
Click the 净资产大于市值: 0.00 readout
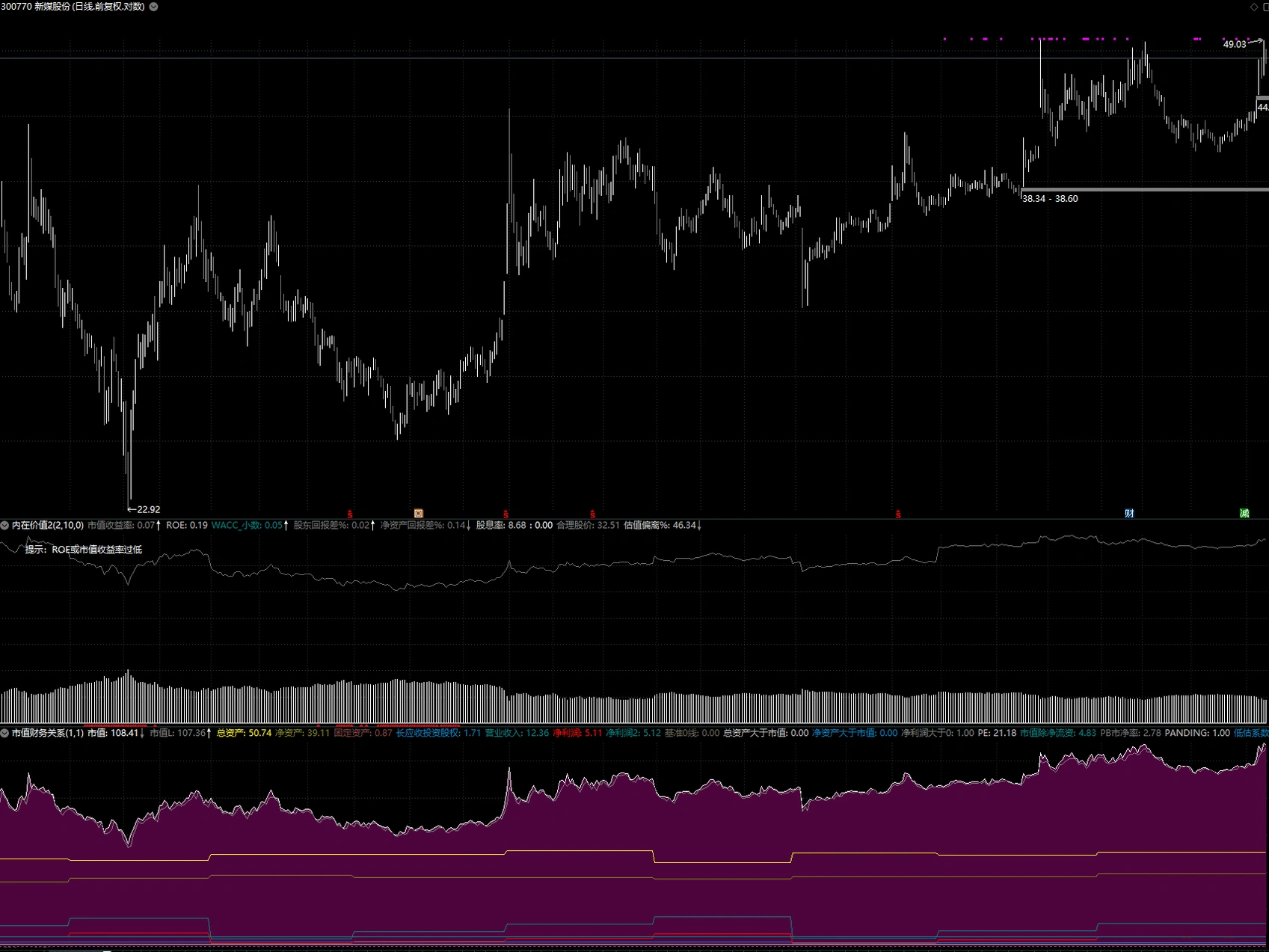(855, 733)
